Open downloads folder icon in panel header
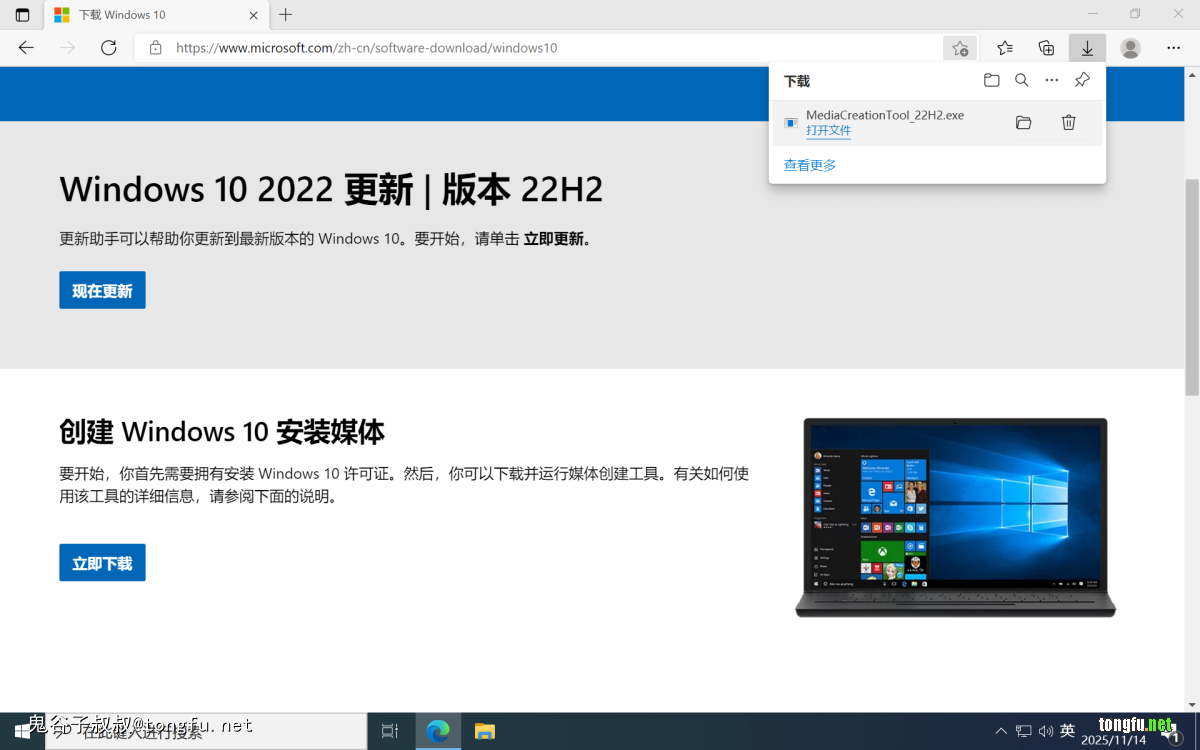The image size is (1200, 750). [991, 80]
